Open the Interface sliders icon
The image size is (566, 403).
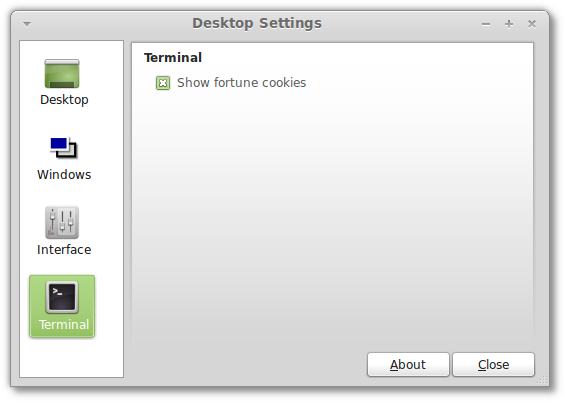[x=62, y=222]
